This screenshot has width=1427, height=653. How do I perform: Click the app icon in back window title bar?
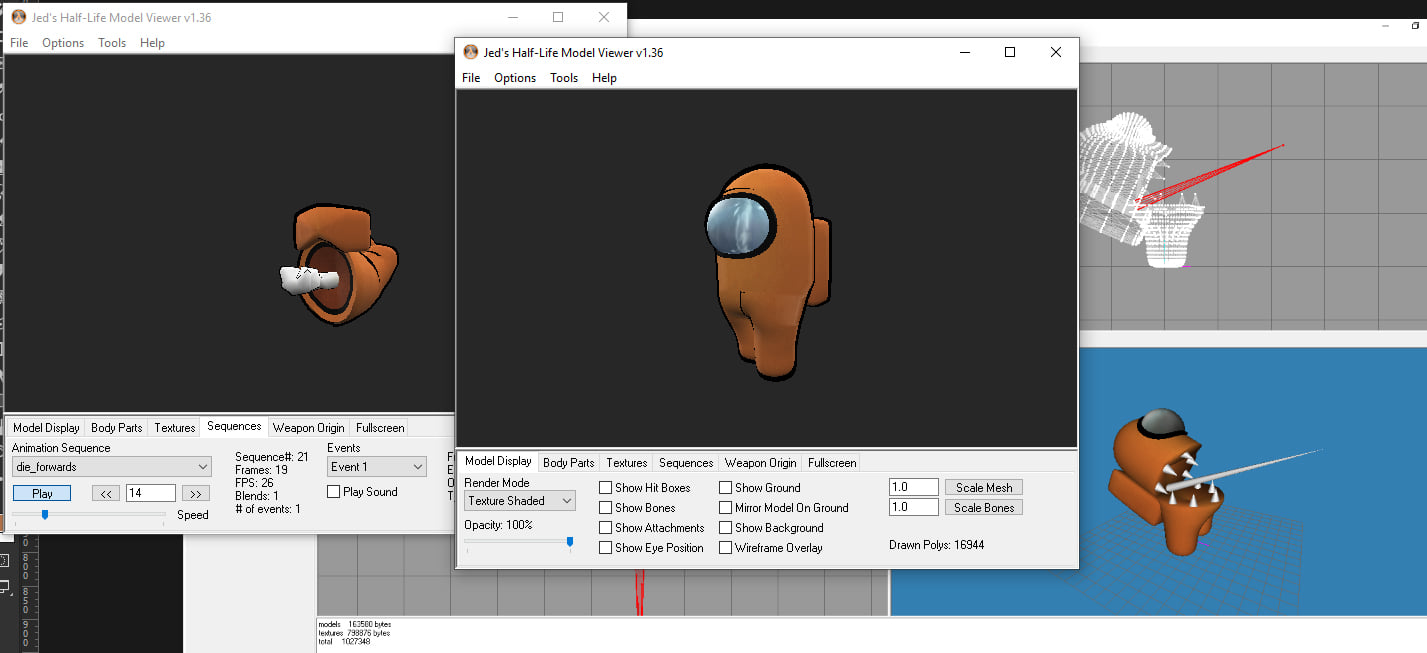18,17
